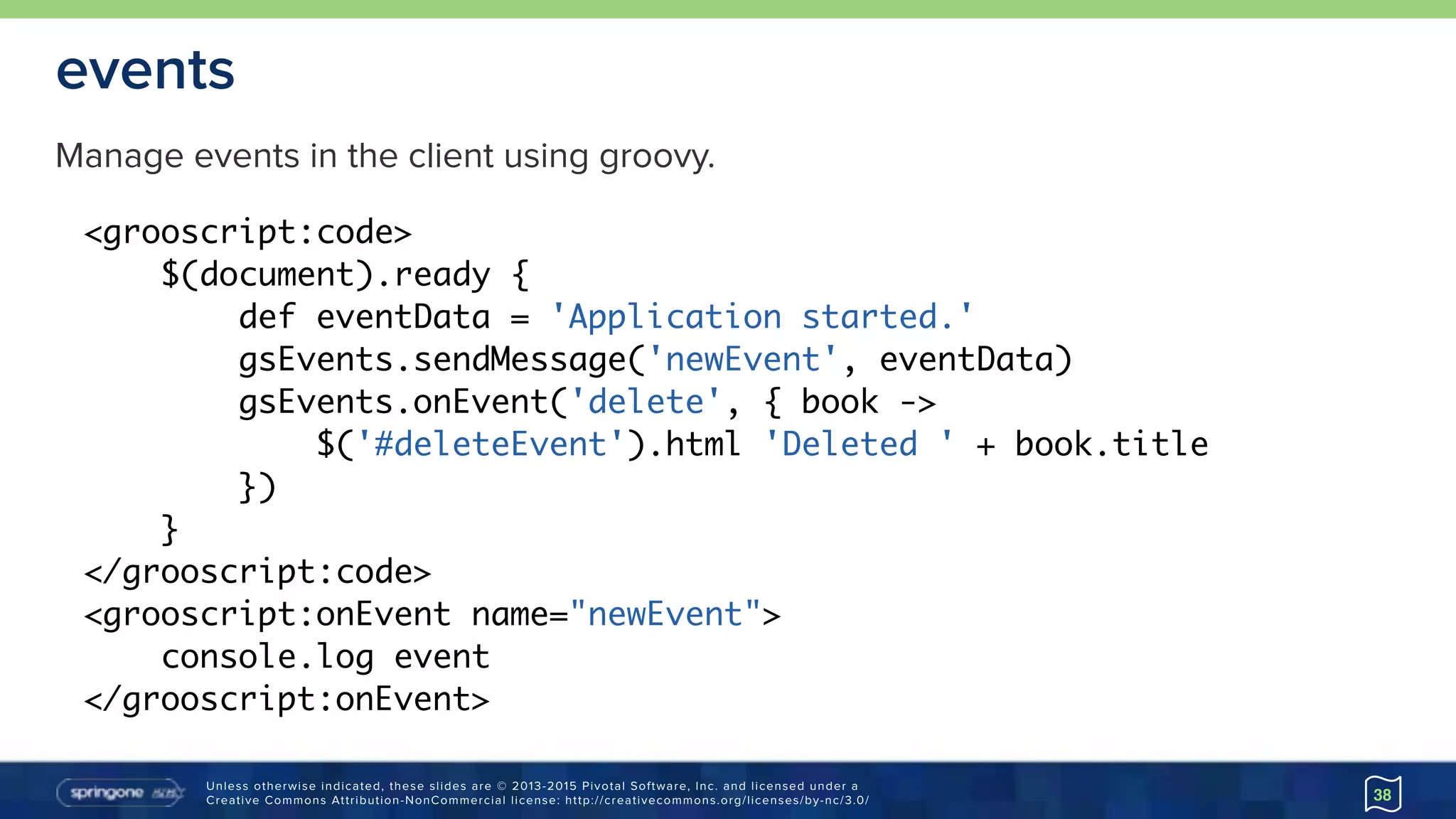This screenshot has width=1456, height=819.
Task: Click the '#deleteEvent' selector string
Action: 490,444
